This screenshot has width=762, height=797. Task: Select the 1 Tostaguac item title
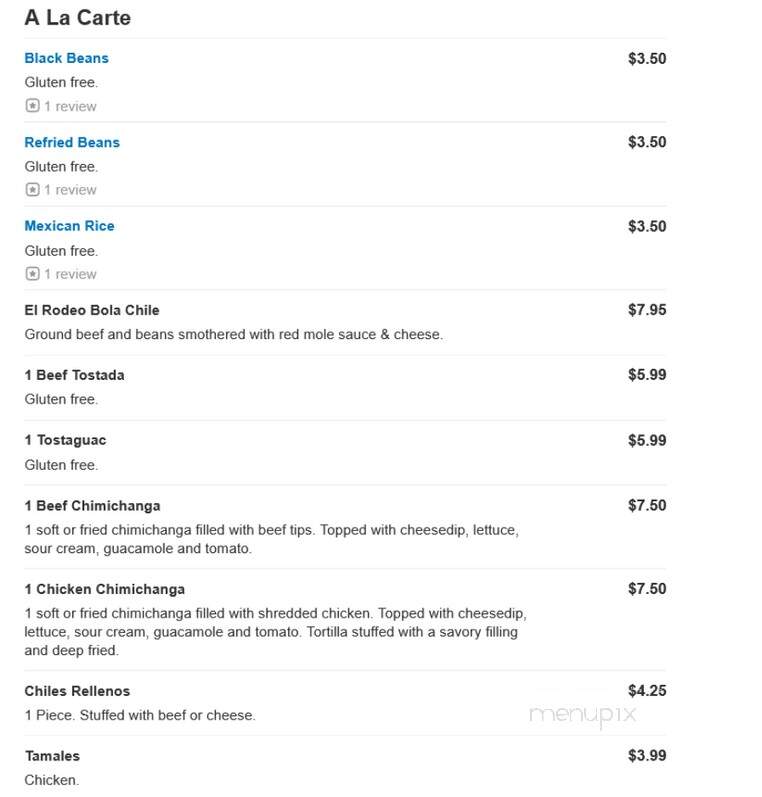click(66, 440)
